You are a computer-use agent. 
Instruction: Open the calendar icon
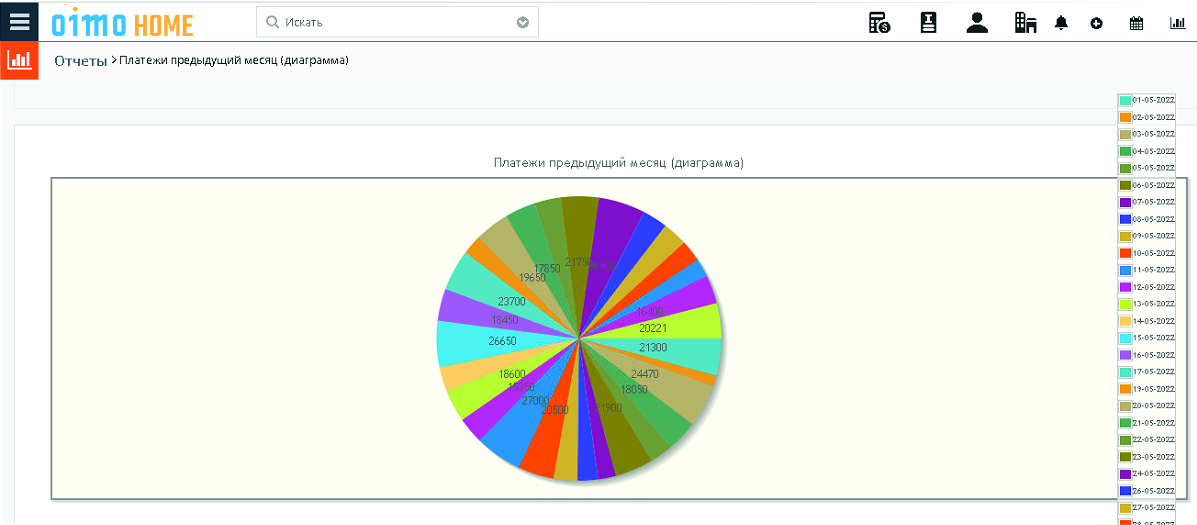pos(1136,23)
